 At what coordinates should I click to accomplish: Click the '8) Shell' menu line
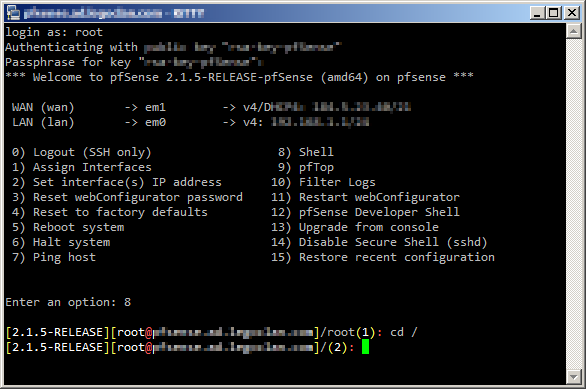pyautogui.click(x=306, y=152)
